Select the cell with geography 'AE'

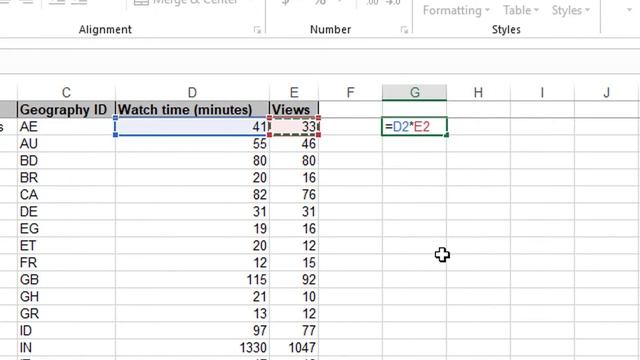click(x=66, y=127)
